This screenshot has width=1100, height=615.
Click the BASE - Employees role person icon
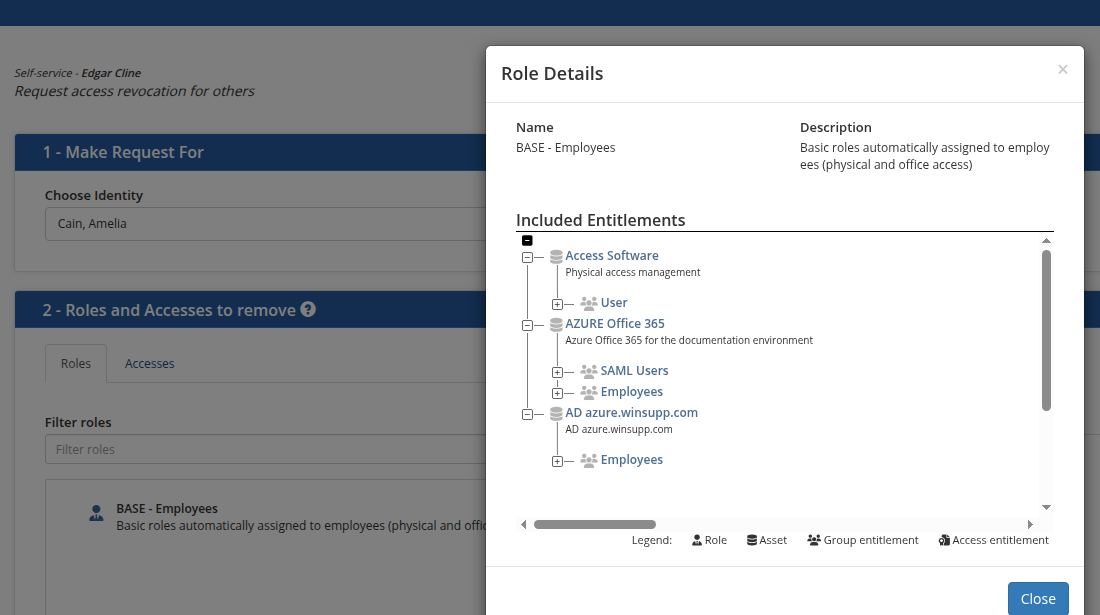(x=96, y=514)
